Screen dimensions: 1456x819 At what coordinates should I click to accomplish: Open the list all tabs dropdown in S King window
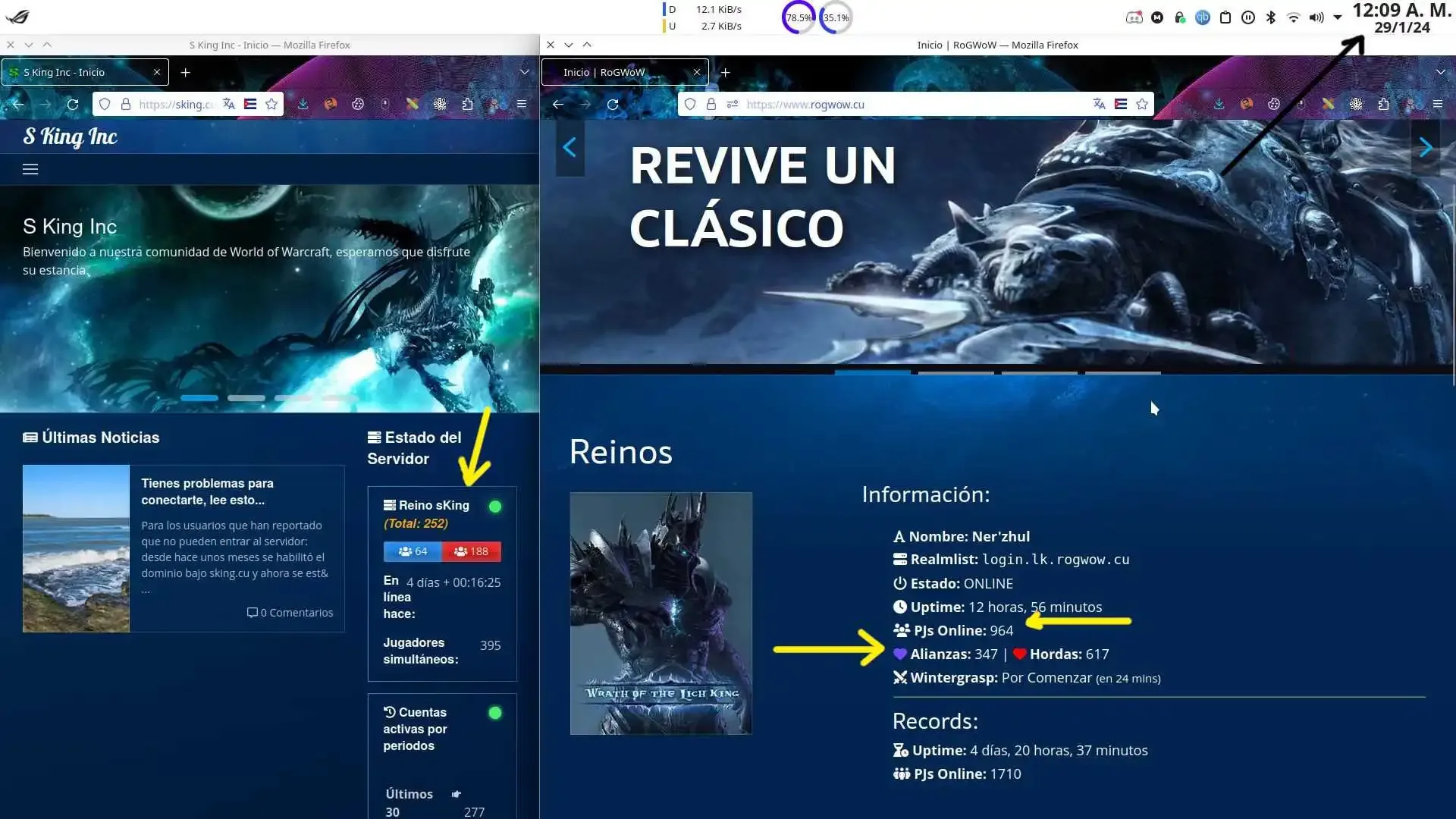[x=524, y=72]
